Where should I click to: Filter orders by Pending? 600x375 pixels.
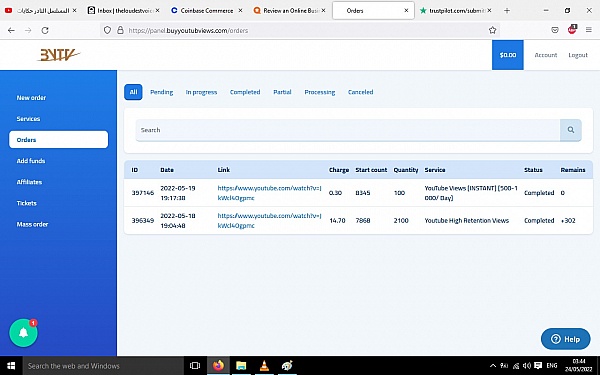click(161, 92)
